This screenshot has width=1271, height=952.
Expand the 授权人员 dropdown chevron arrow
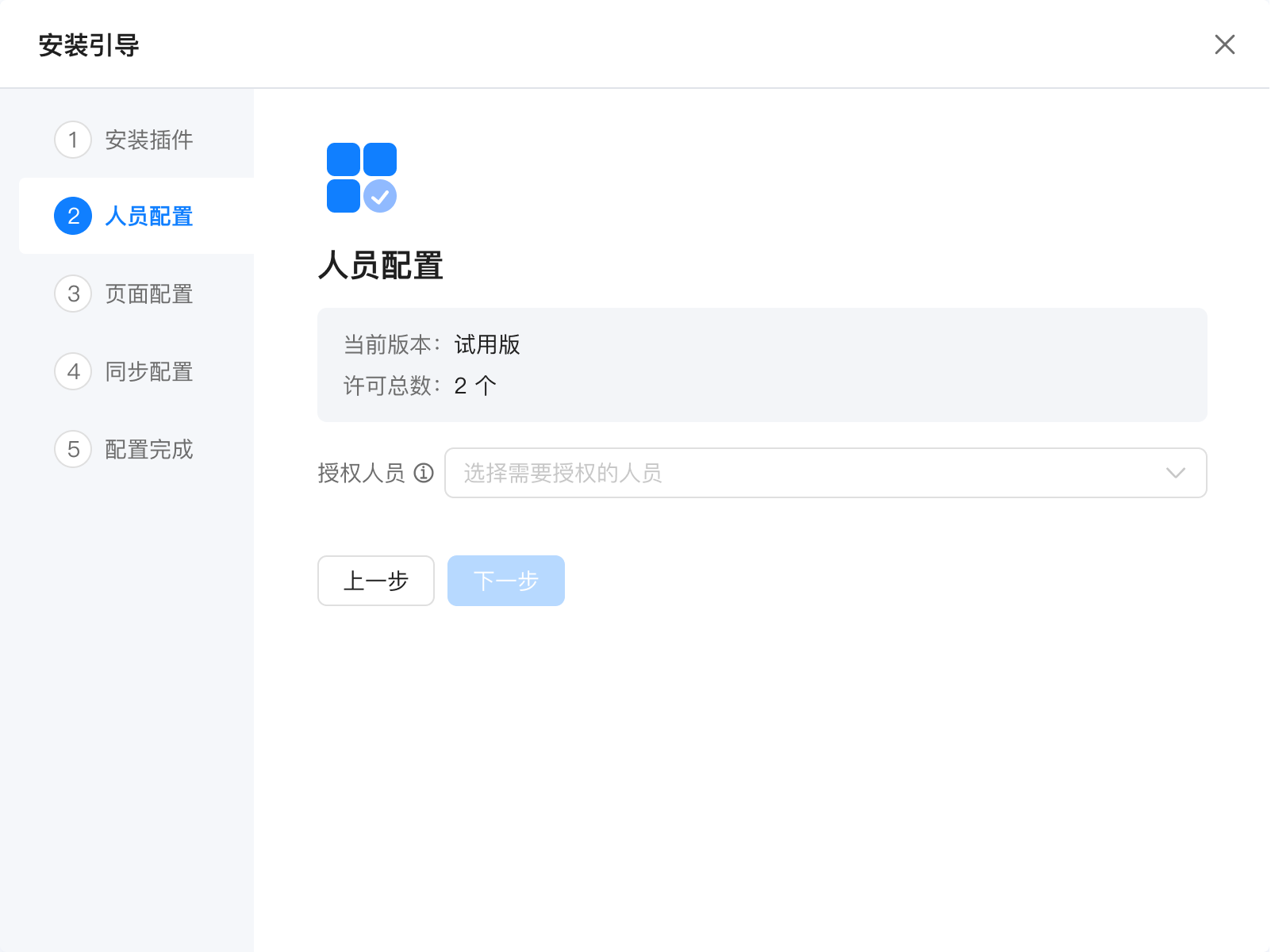click(1176, 473)
